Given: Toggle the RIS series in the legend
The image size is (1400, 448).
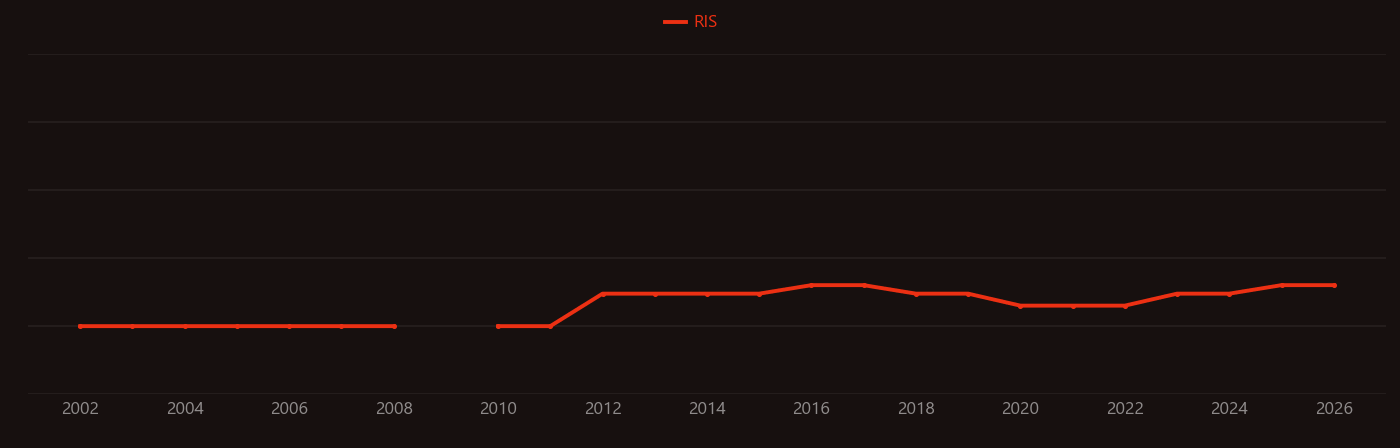Looking at the screenshot, I should (x=691, y=22).
